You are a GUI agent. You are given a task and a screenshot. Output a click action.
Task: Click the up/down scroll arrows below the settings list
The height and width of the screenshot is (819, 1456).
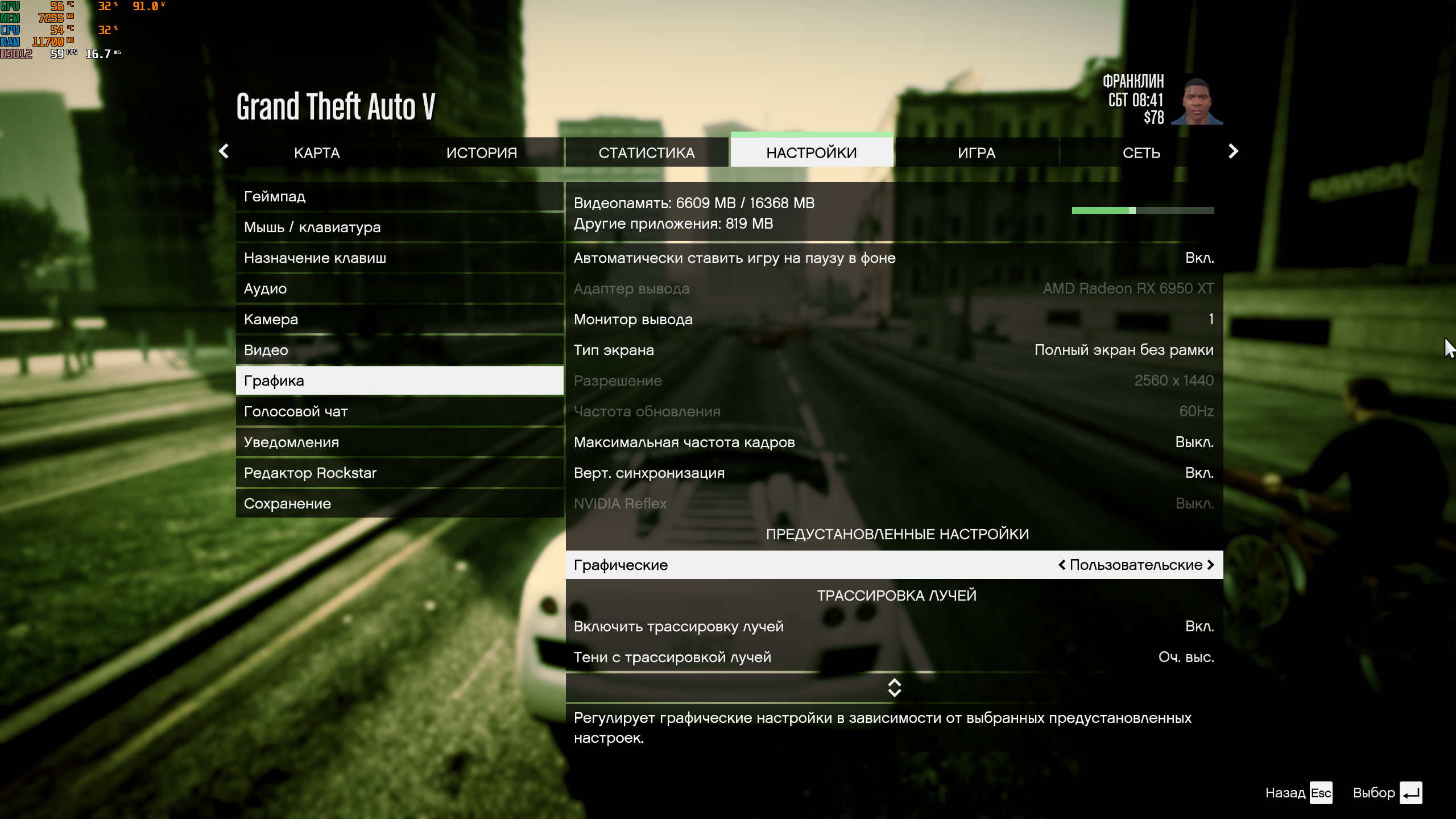coord(895,688)
